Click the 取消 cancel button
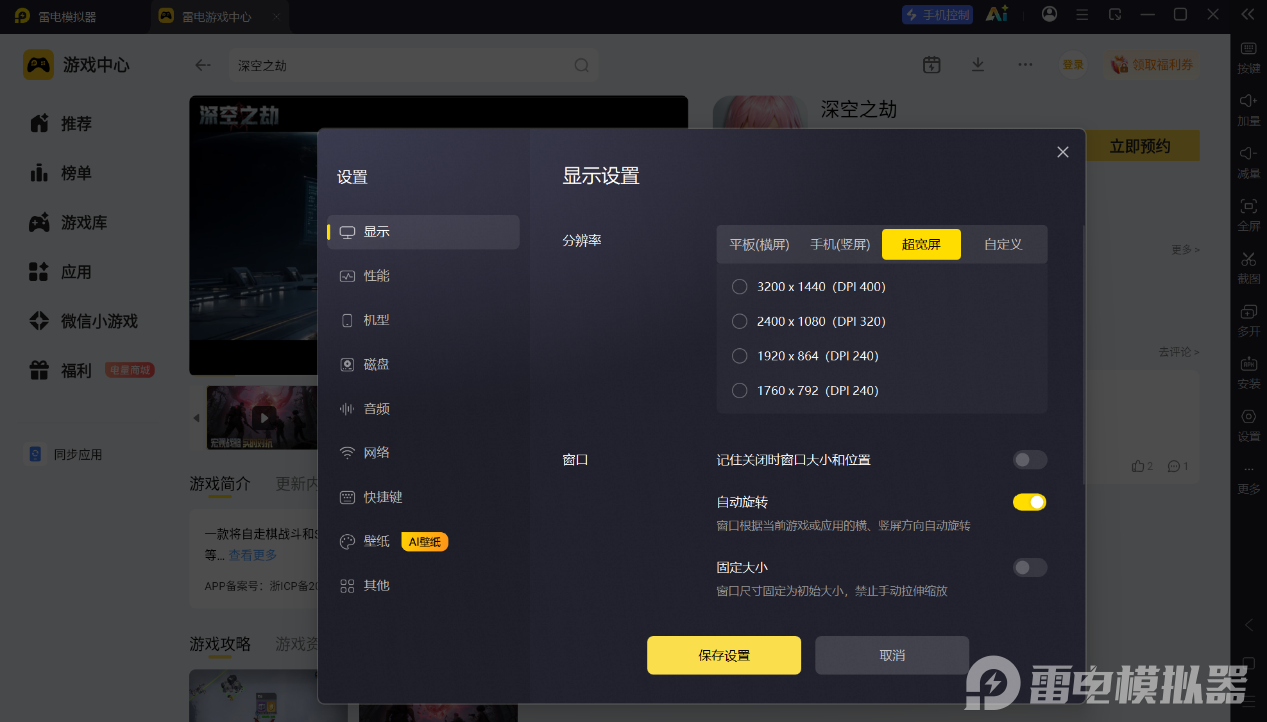The height and width of the screenshot is (722, 1267). pyautogui.click(x=892, y=656)
